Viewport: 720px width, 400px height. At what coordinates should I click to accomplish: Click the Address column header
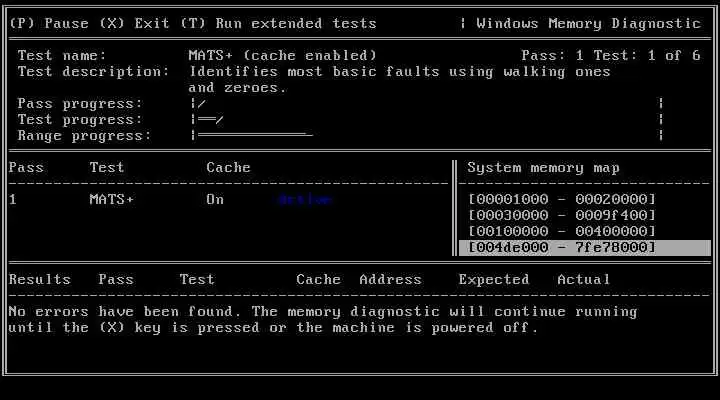[x=390, y=279]
